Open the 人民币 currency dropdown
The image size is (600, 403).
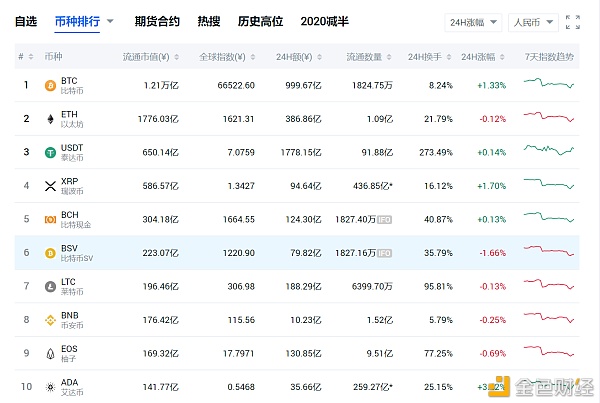tap(533, 22)
